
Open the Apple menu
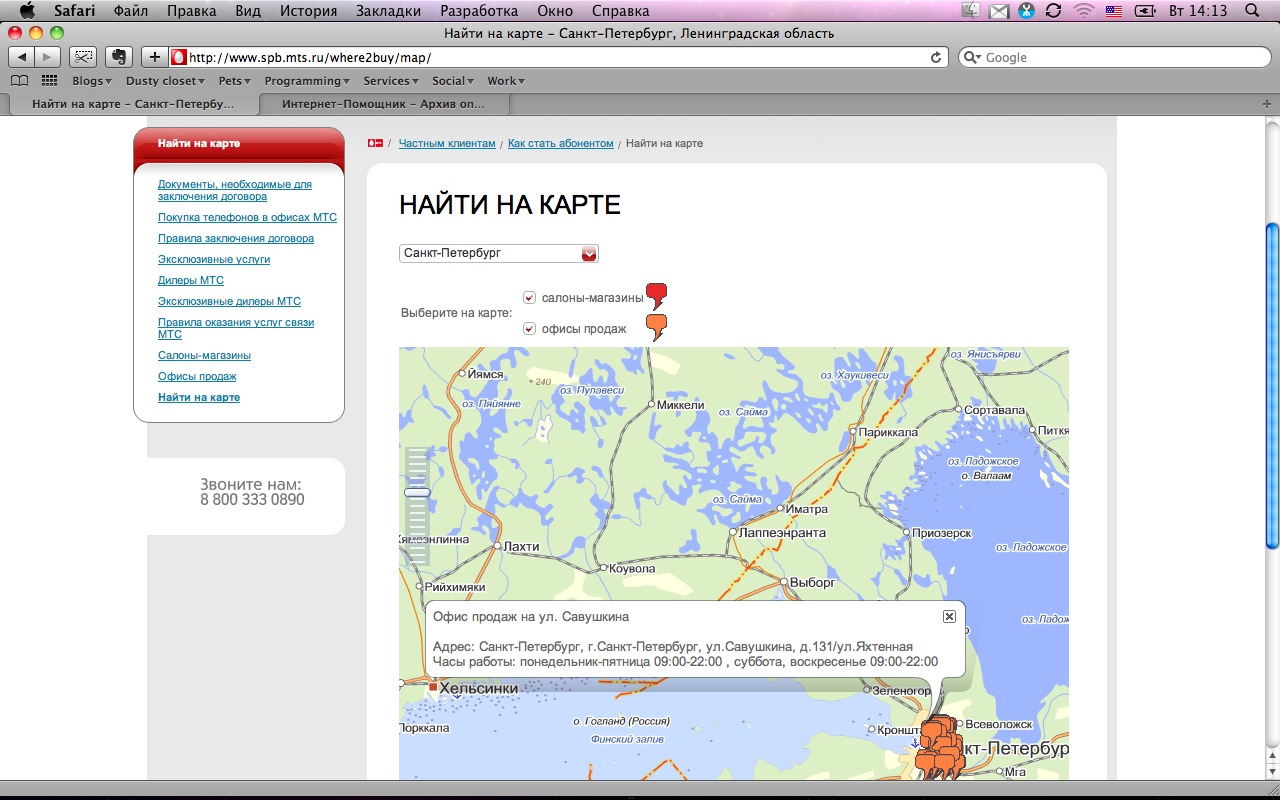coord(27,11)
